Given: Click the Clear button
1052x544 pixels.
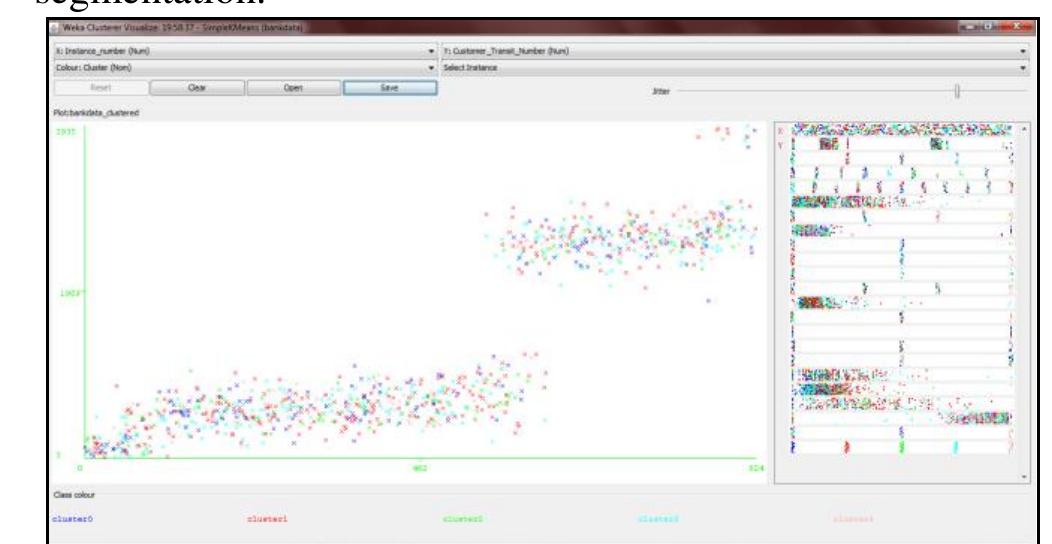Looking at the screenshot, I should [197, 88].
